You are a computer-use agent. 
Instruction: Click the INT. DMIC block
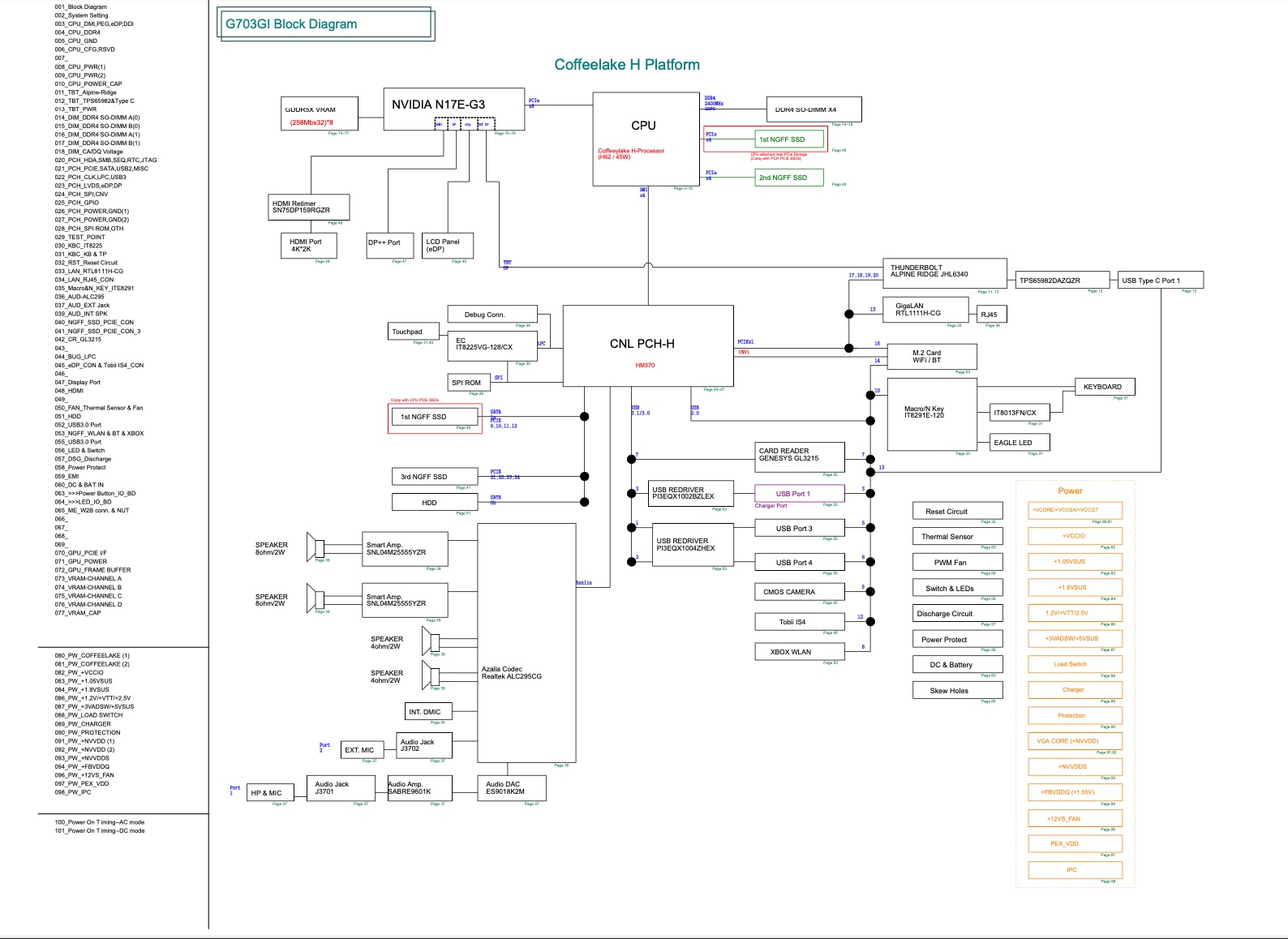(428, 712)
